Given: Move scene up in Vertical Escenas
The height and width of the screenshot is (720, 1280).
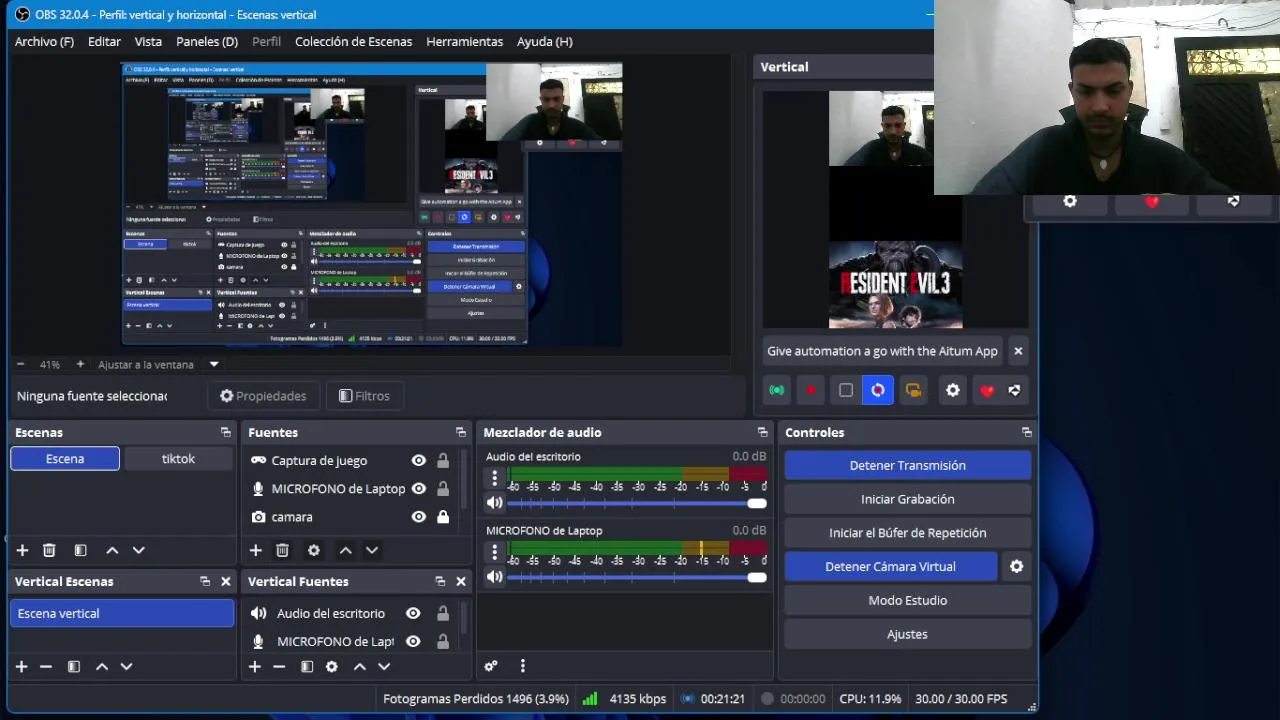Looking at the screenshot, I should (101, 666).
